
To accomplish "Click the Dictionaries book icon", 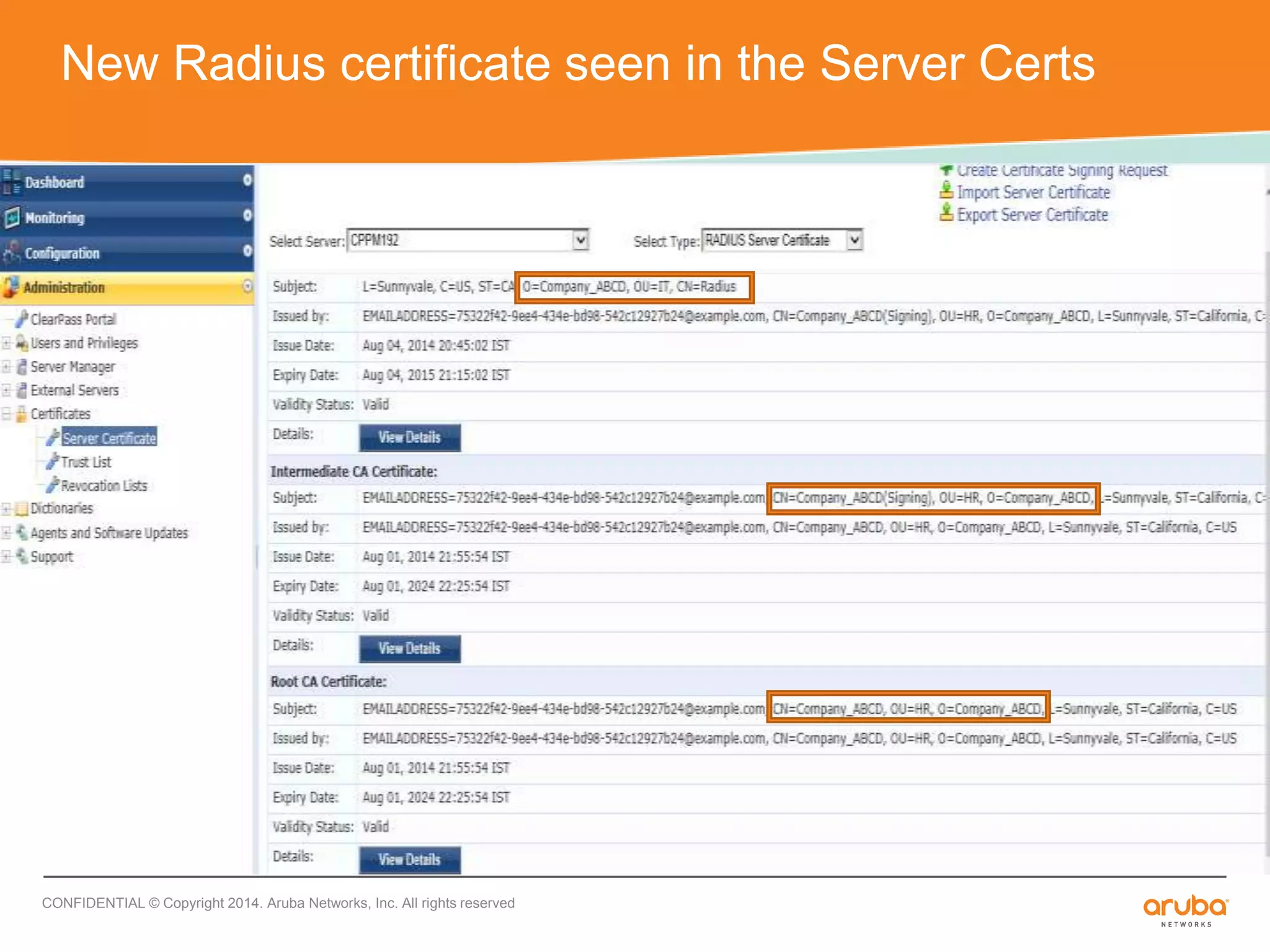I will click(22, 509).
